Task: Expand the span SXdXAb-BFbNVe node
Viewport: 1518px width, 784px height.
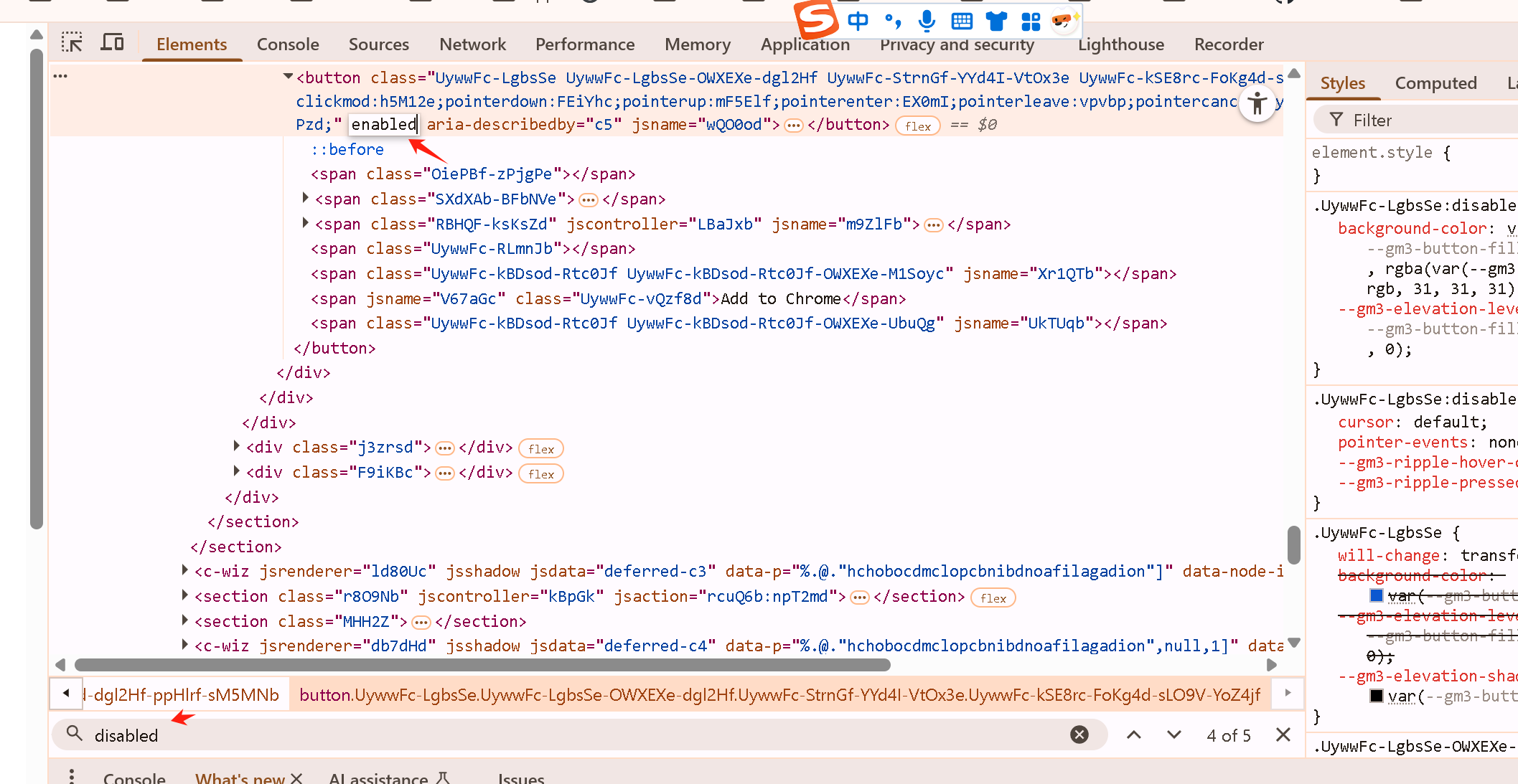Action: click(x=306, y=199)
